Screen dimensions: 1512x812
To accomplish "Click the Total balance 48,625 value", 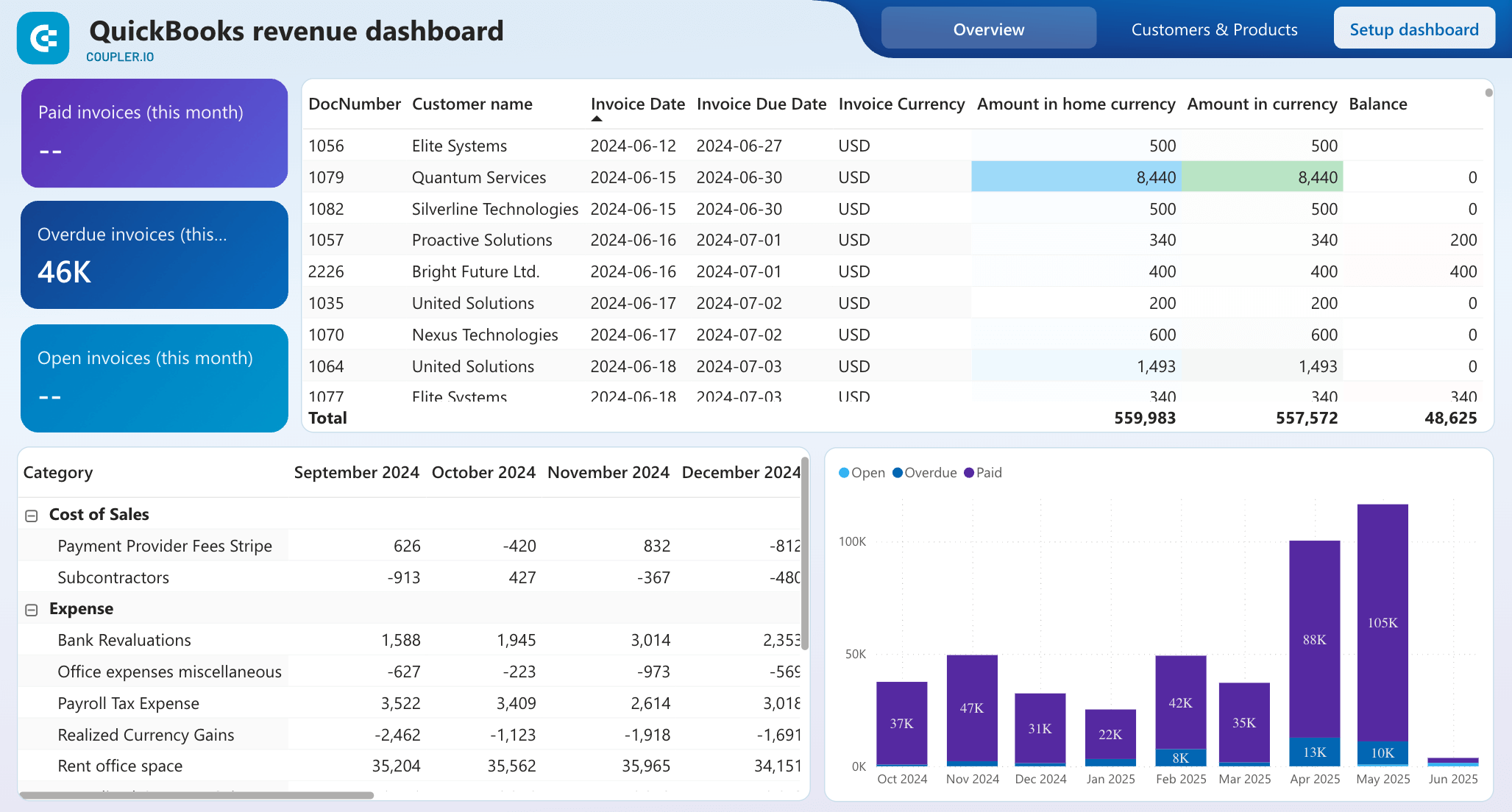I will (1450, 418).
